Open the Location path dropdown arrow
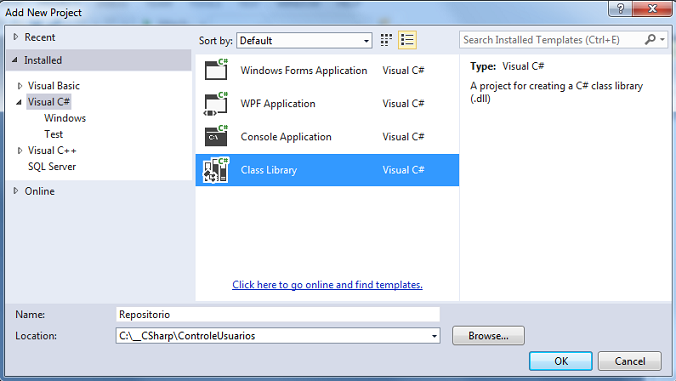The width and height of the screenshot is (676, 381). [434, 336]
